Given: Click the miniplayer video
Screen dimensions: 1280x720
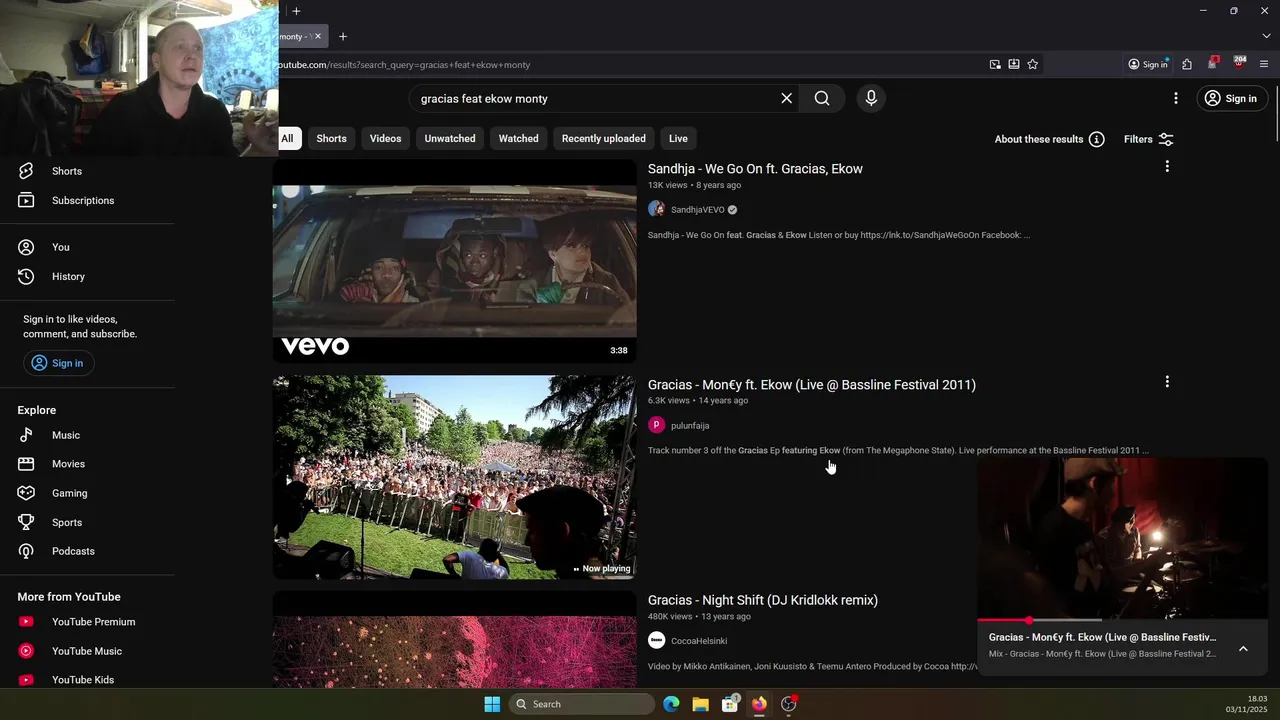Looking at the screenshot, I should click(1122, 540).
